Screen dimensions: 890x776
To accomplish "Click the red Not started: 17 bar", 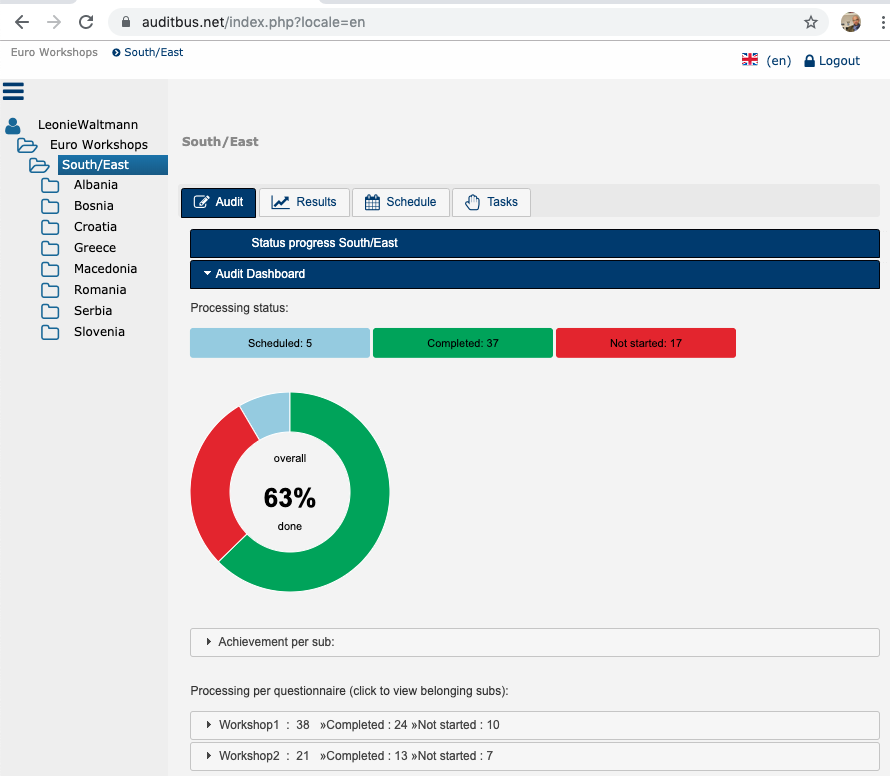I will click(x=645, y=343).
